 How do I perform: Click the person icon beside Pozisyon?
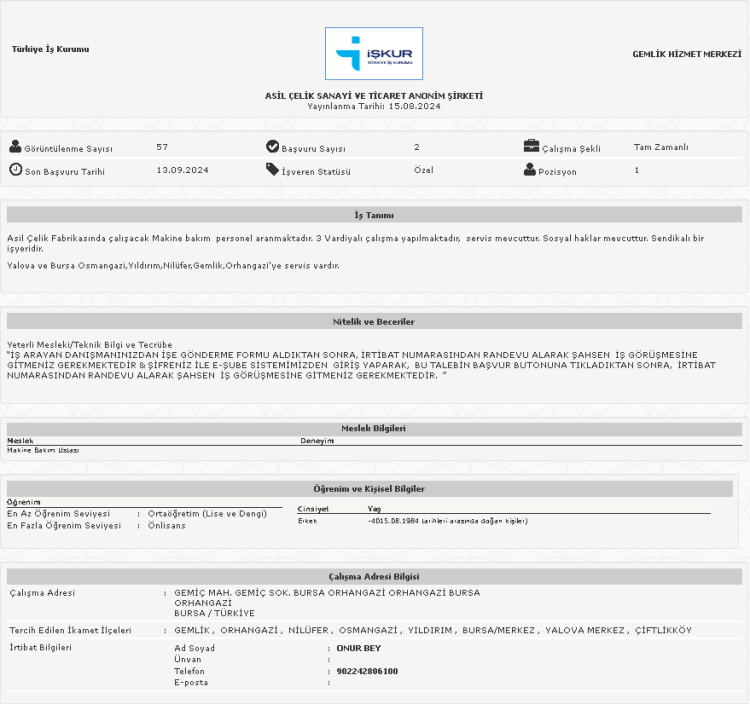click(531, 170)
